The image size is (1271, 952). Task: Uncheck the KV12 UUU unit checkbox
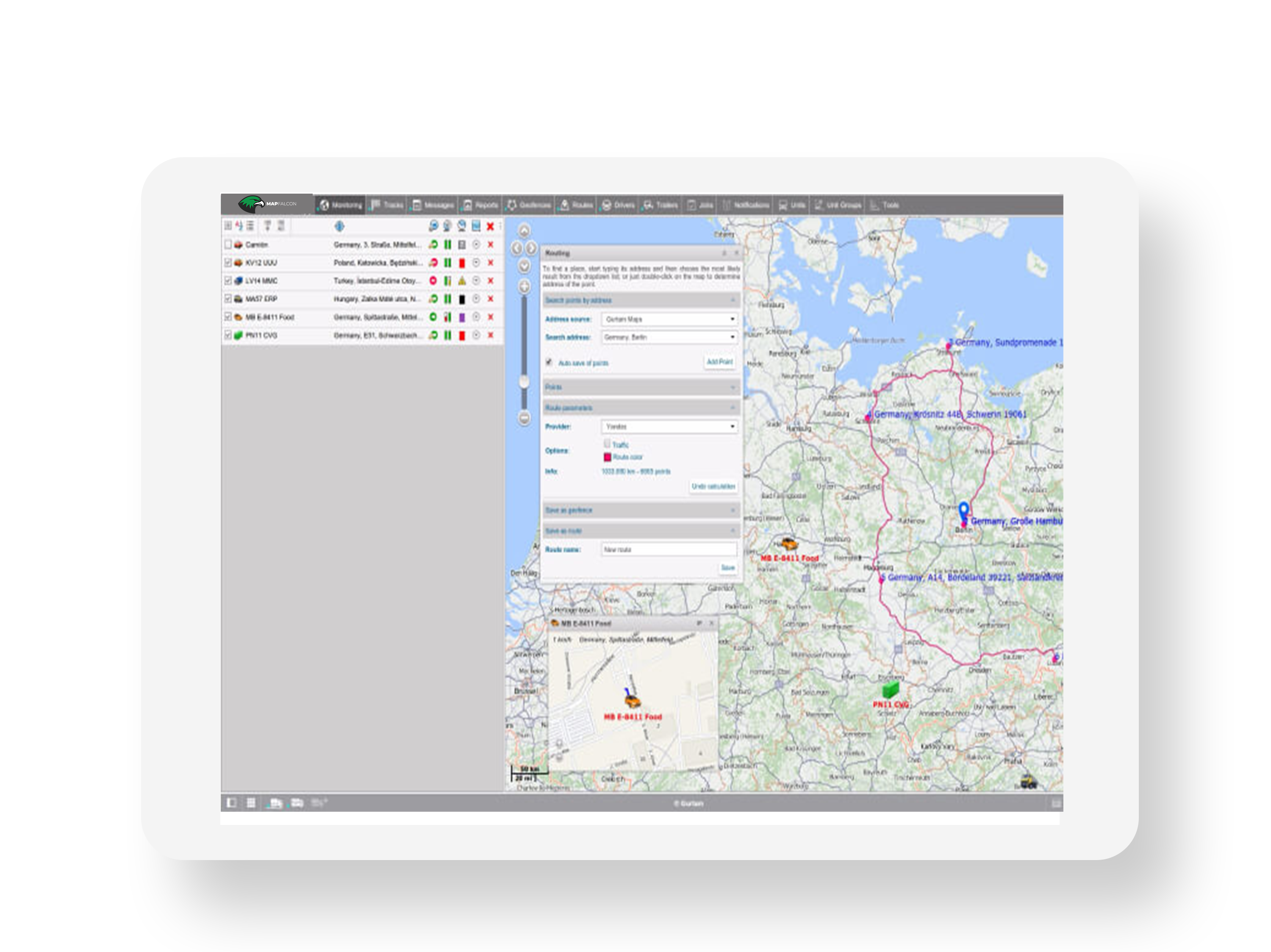click(x=228, y=263)
